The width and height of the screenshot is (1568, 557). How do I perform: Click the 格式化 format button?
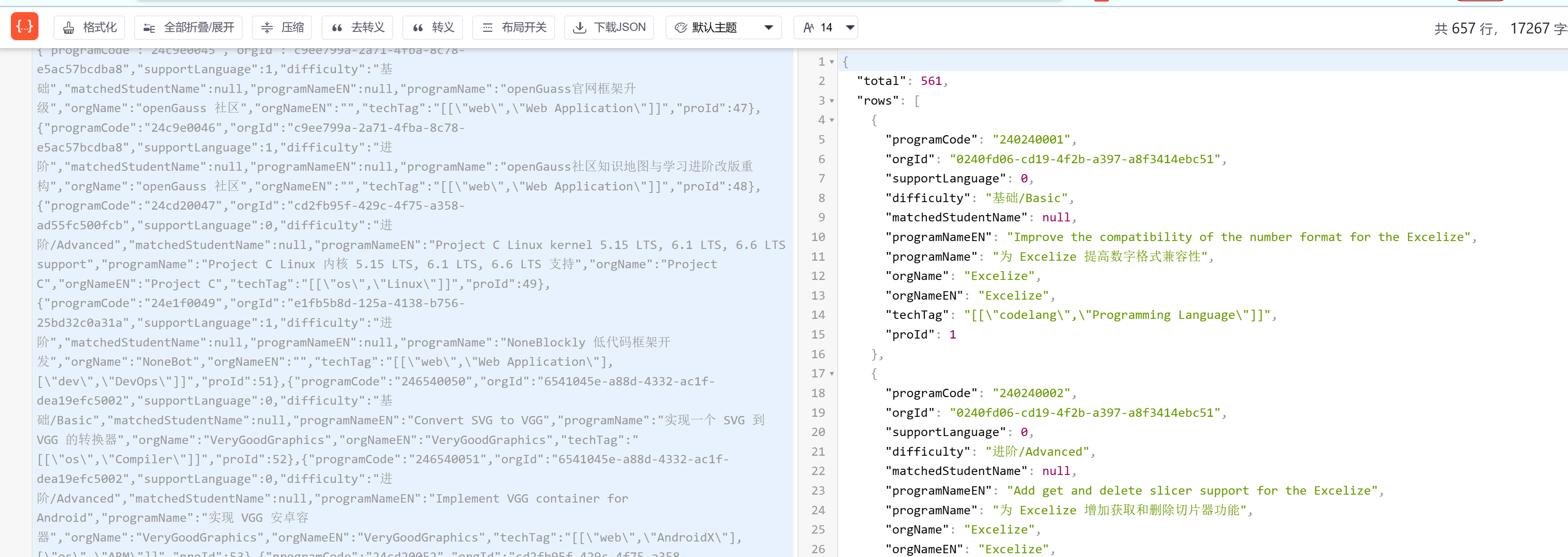(x=90, y=27)
